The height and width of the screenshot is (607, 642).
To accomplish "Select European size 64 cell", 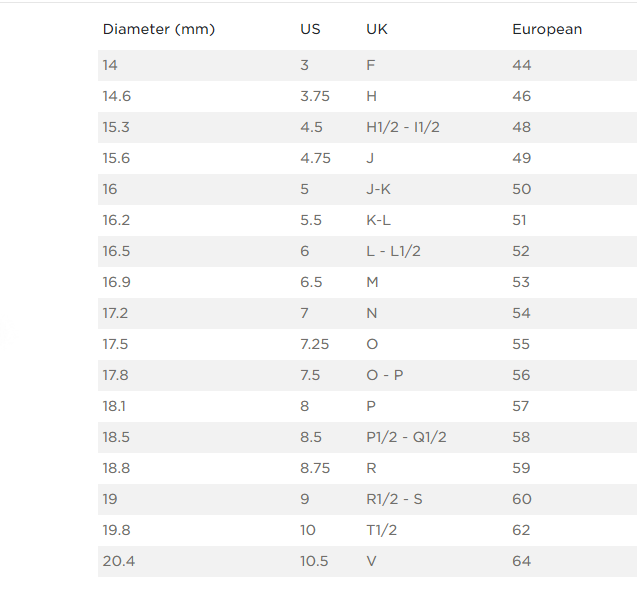I will [522, 561].
